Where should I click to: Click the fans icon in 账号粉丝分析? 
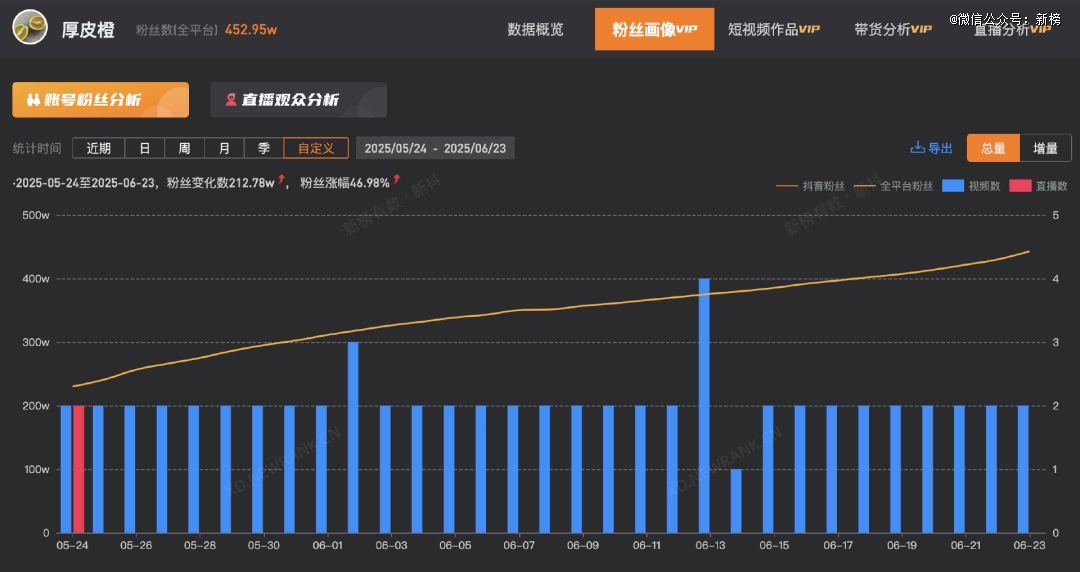(33, 100)
